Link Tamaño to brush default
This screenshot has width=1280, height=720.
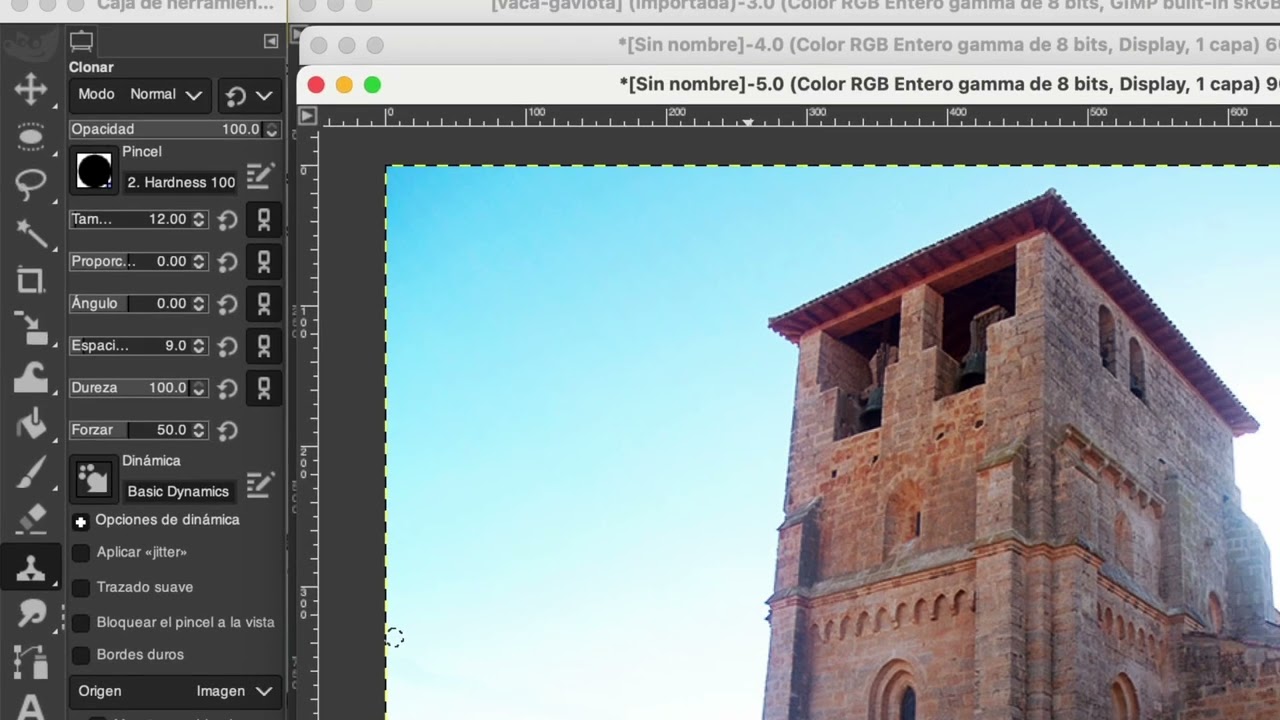click(264, 220)
